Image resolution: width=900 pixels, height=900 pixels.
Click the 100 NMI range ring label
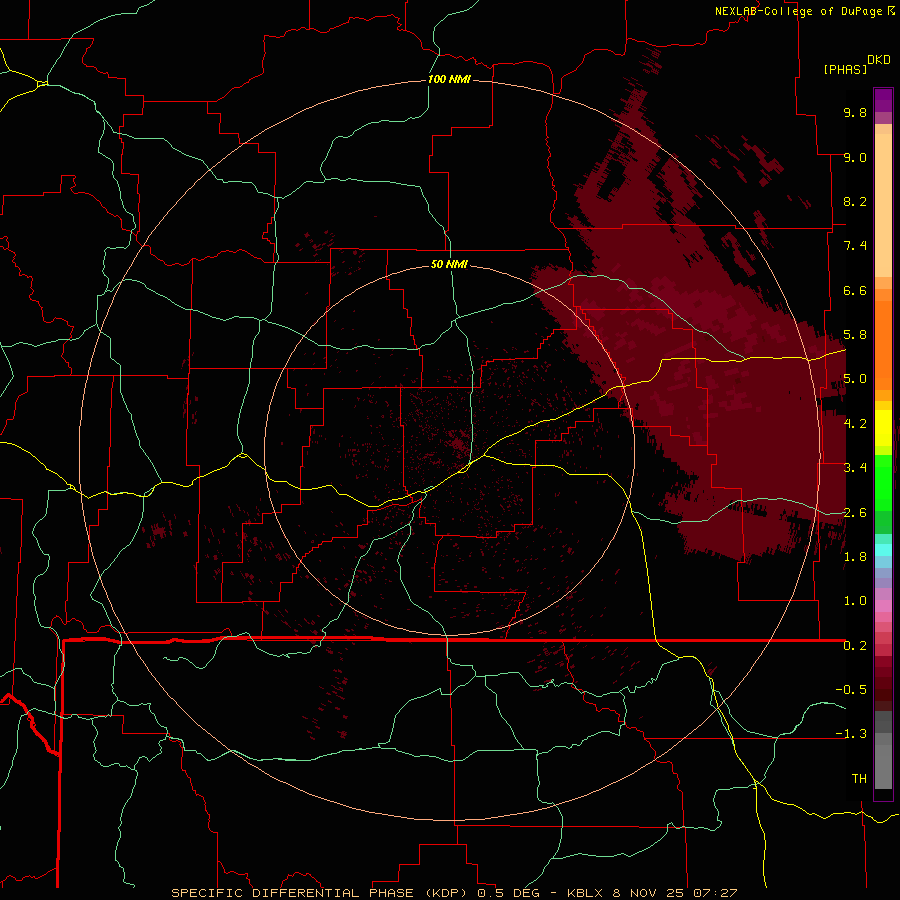(449, 79)
